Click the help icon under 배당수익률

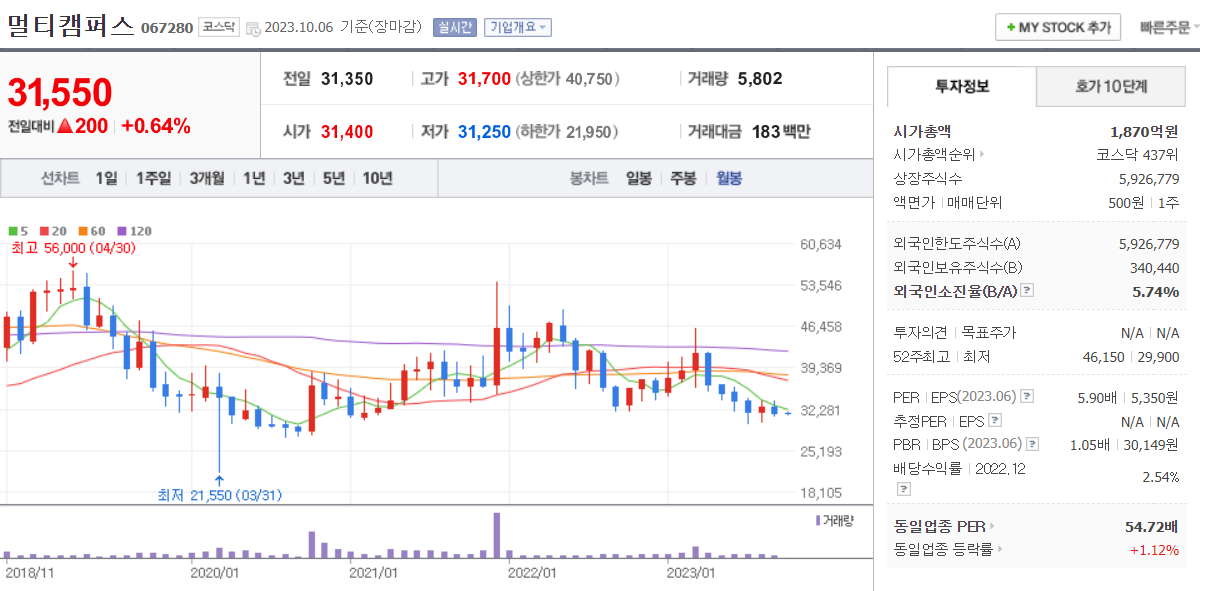coord(904,489)
